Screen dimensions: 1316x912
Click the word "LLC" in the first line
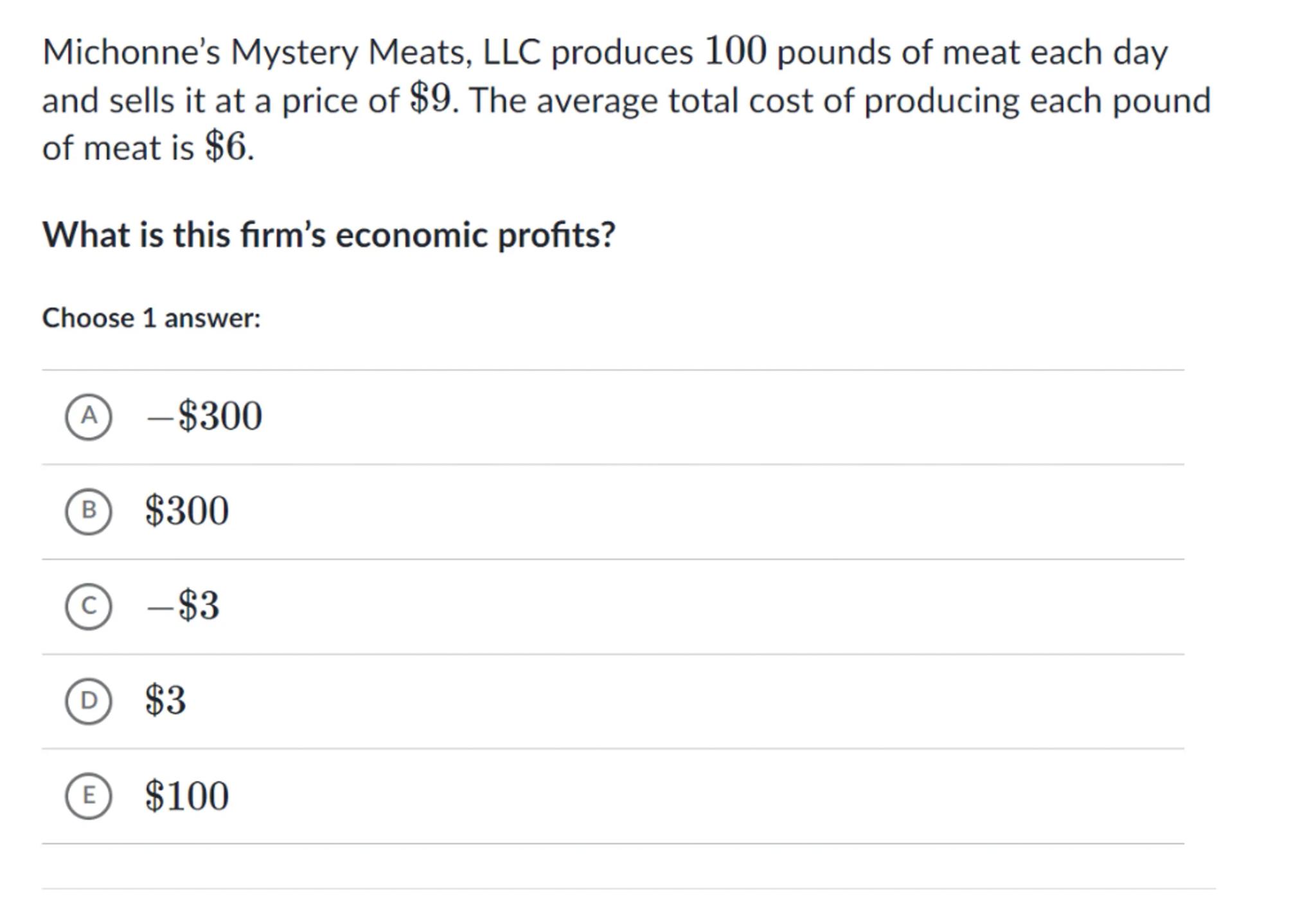coord(511,52)
